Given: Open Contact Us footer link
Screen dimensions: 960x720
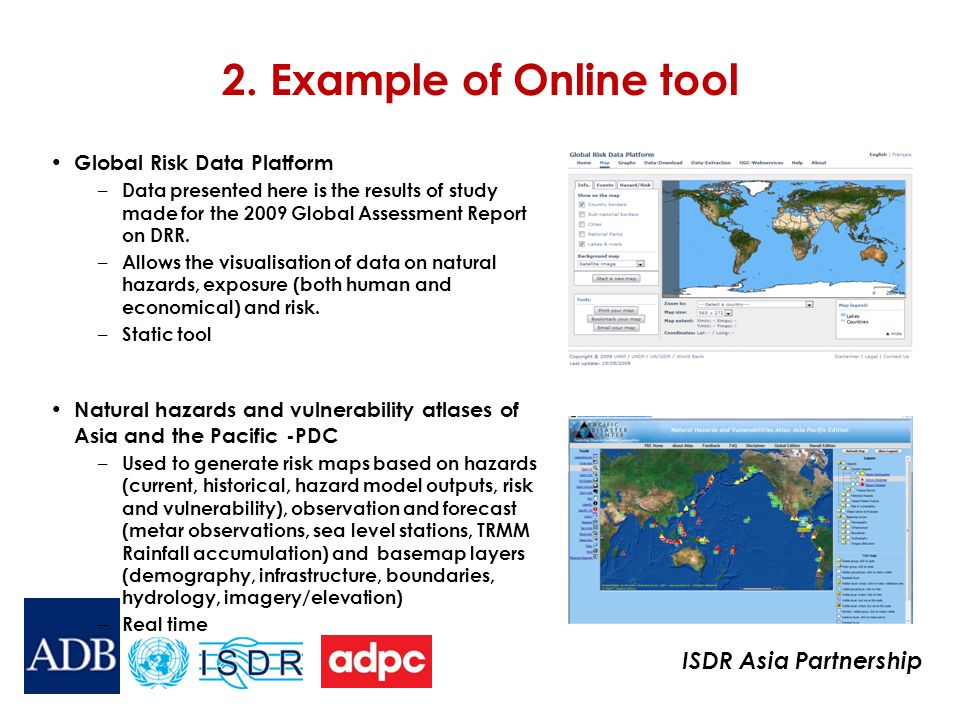Looking at the screenshot, I should (896, 356).
